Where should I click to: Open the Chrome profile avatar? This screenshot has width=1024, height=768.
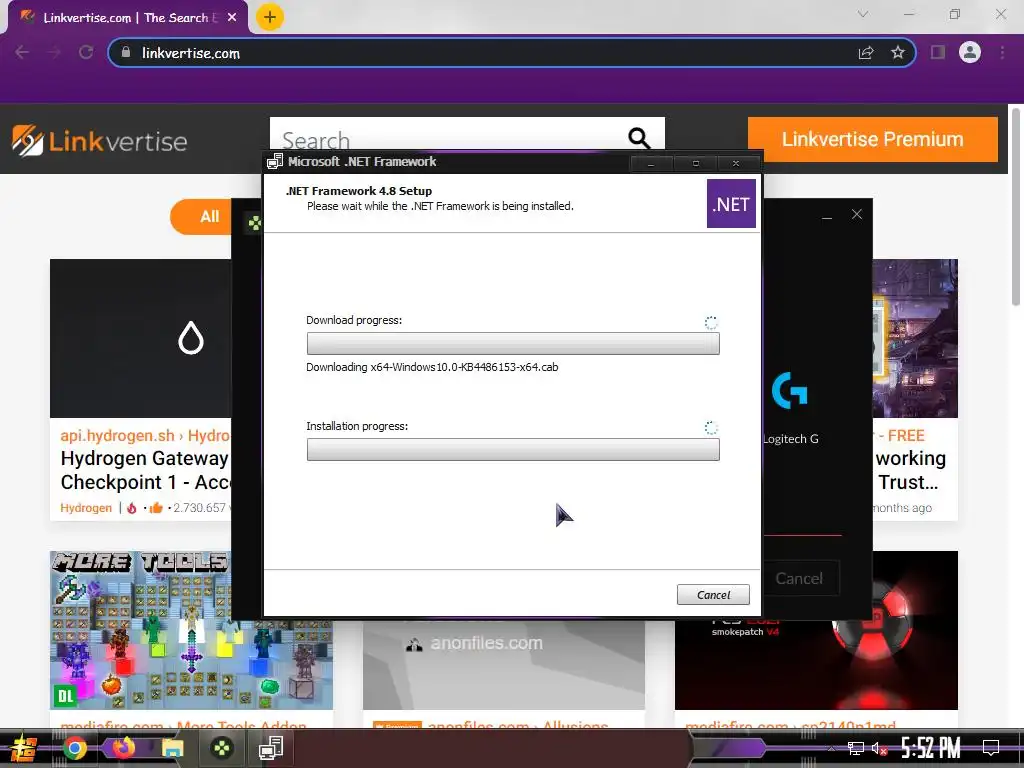pos(970,52)
